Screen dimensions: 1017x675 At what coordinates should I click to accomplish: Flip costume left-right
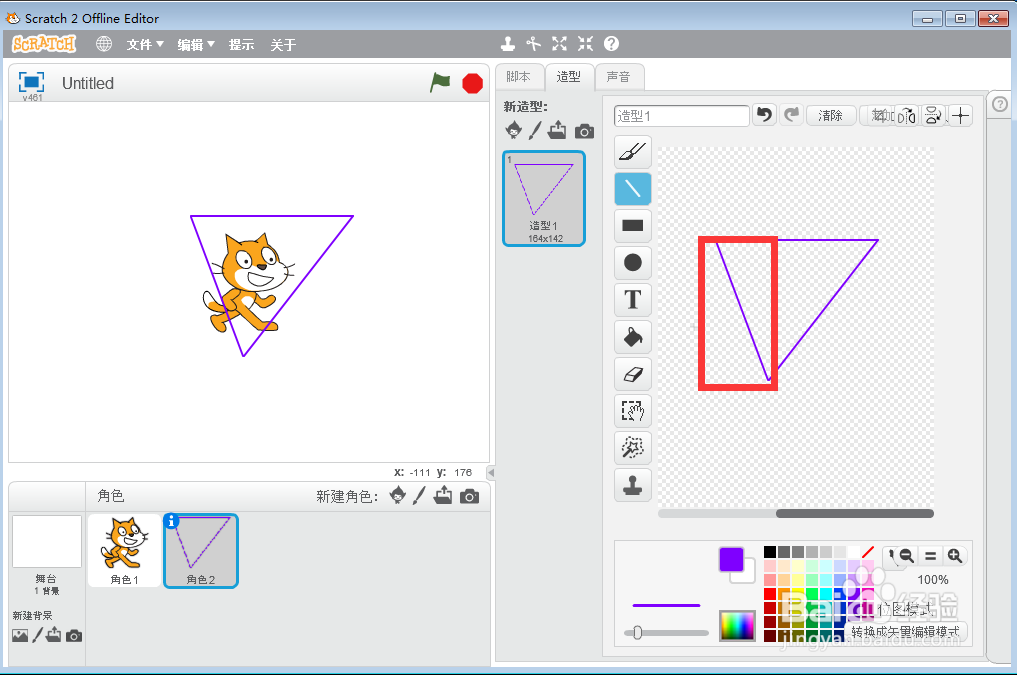(x=906, y=115)
